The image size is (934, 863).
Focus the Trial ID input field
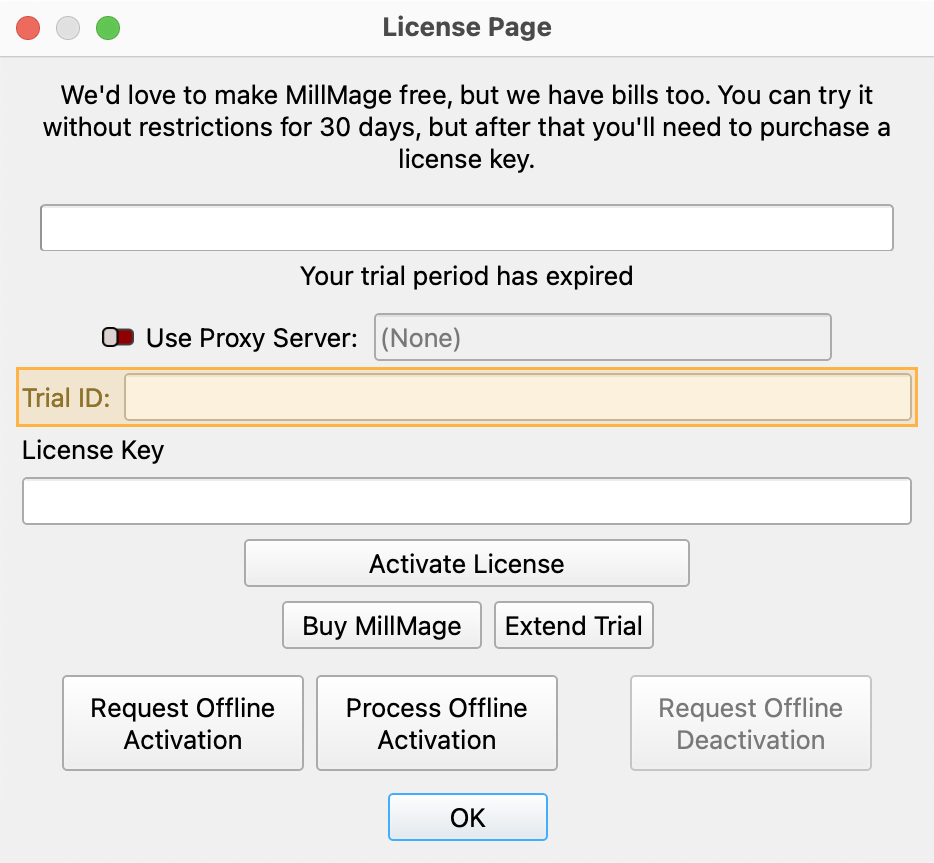click(517, 398)
